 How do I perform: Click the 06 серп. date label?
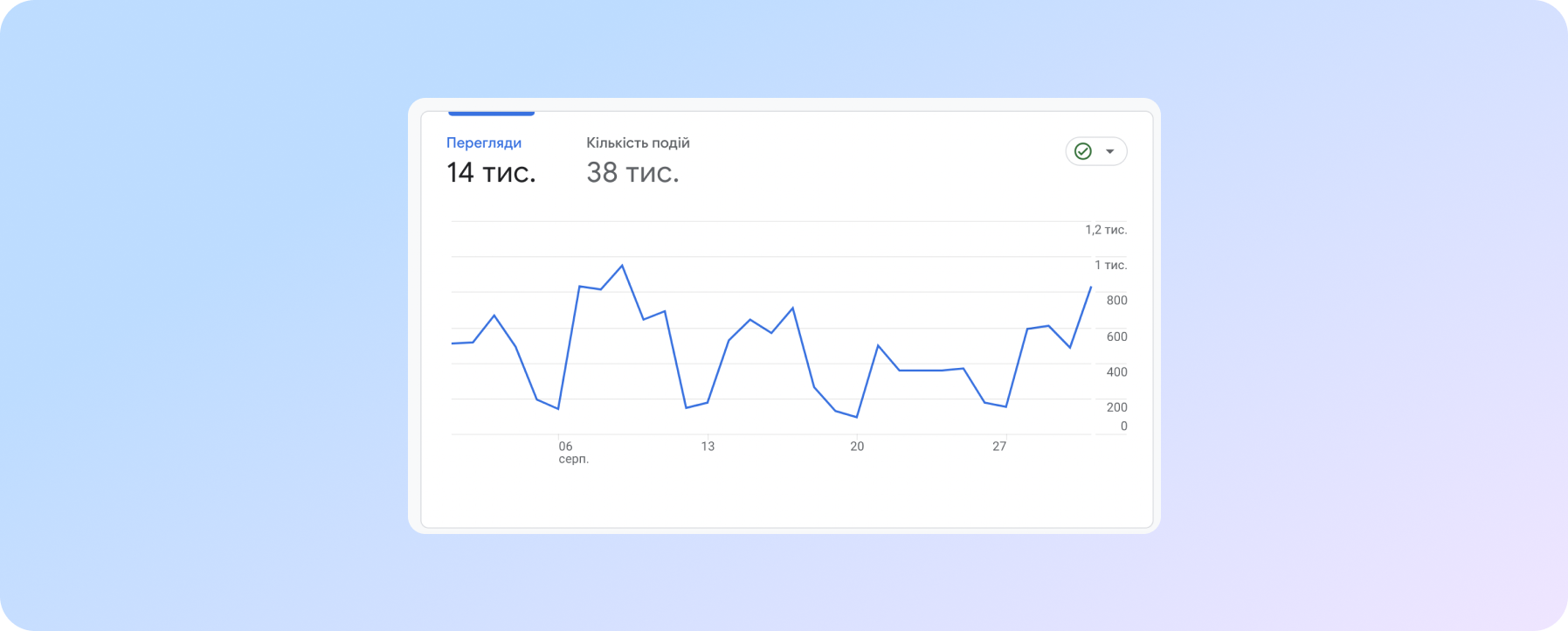[573, 453]
